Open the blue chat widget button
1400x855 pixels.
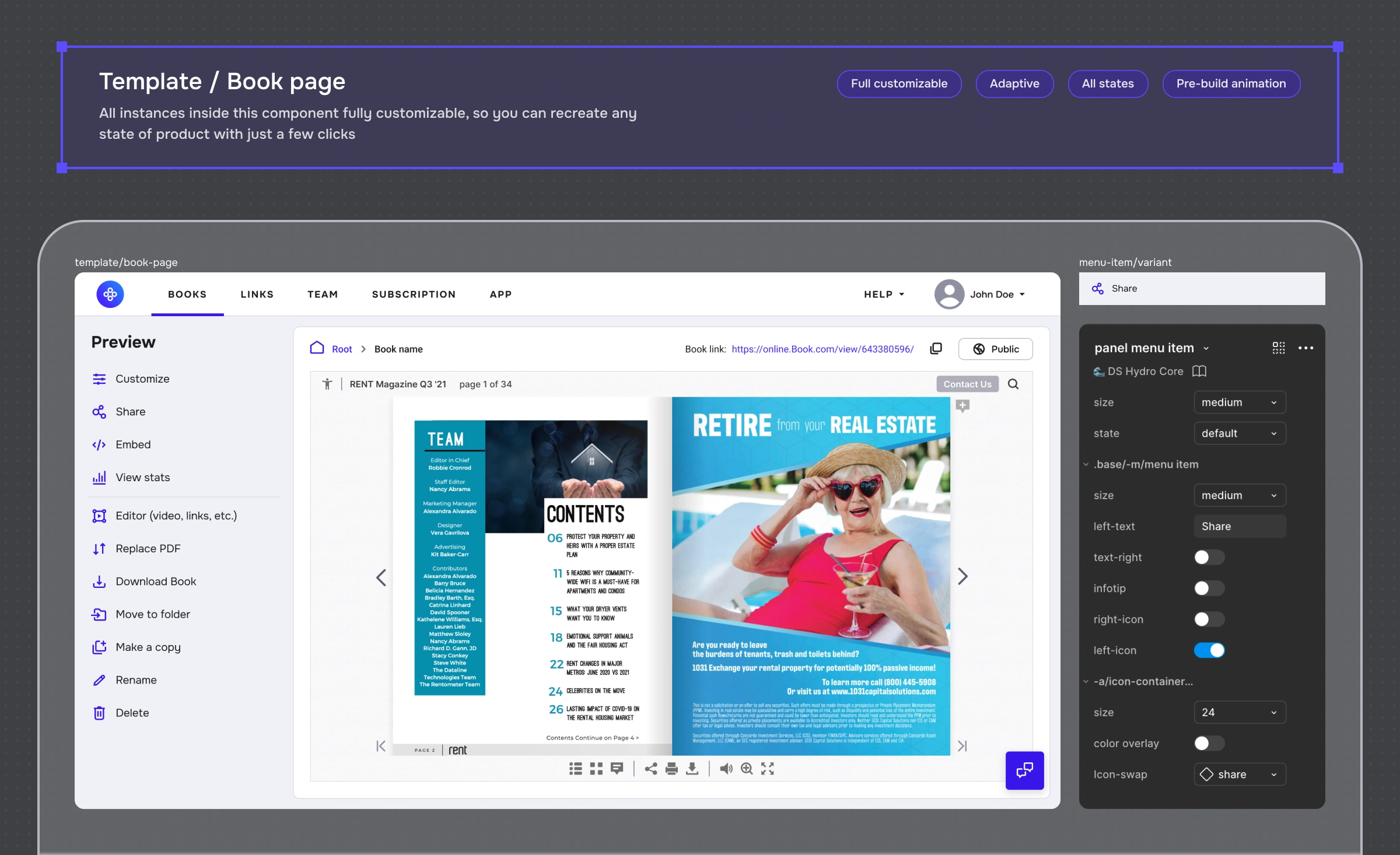pyautogui.click(x=1024, y=770)
